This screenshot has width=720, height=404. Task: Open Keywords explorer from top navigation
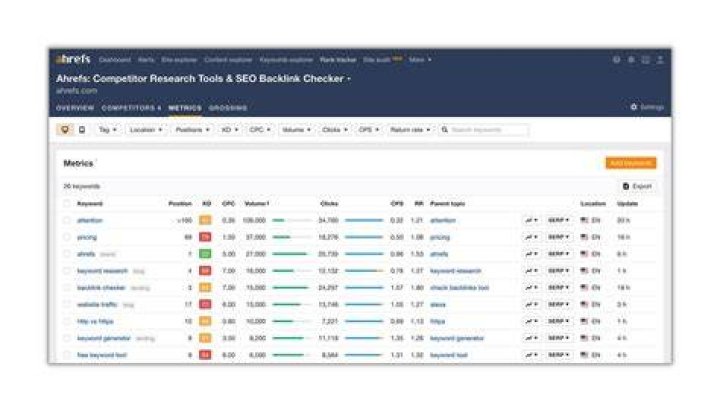(x=286, y=60)
